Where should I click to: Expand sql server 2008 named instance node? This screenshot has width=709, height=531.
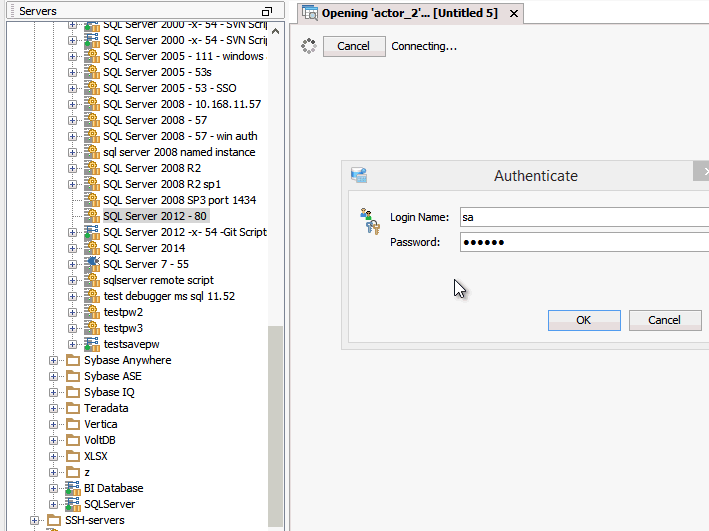coord(72,152)
